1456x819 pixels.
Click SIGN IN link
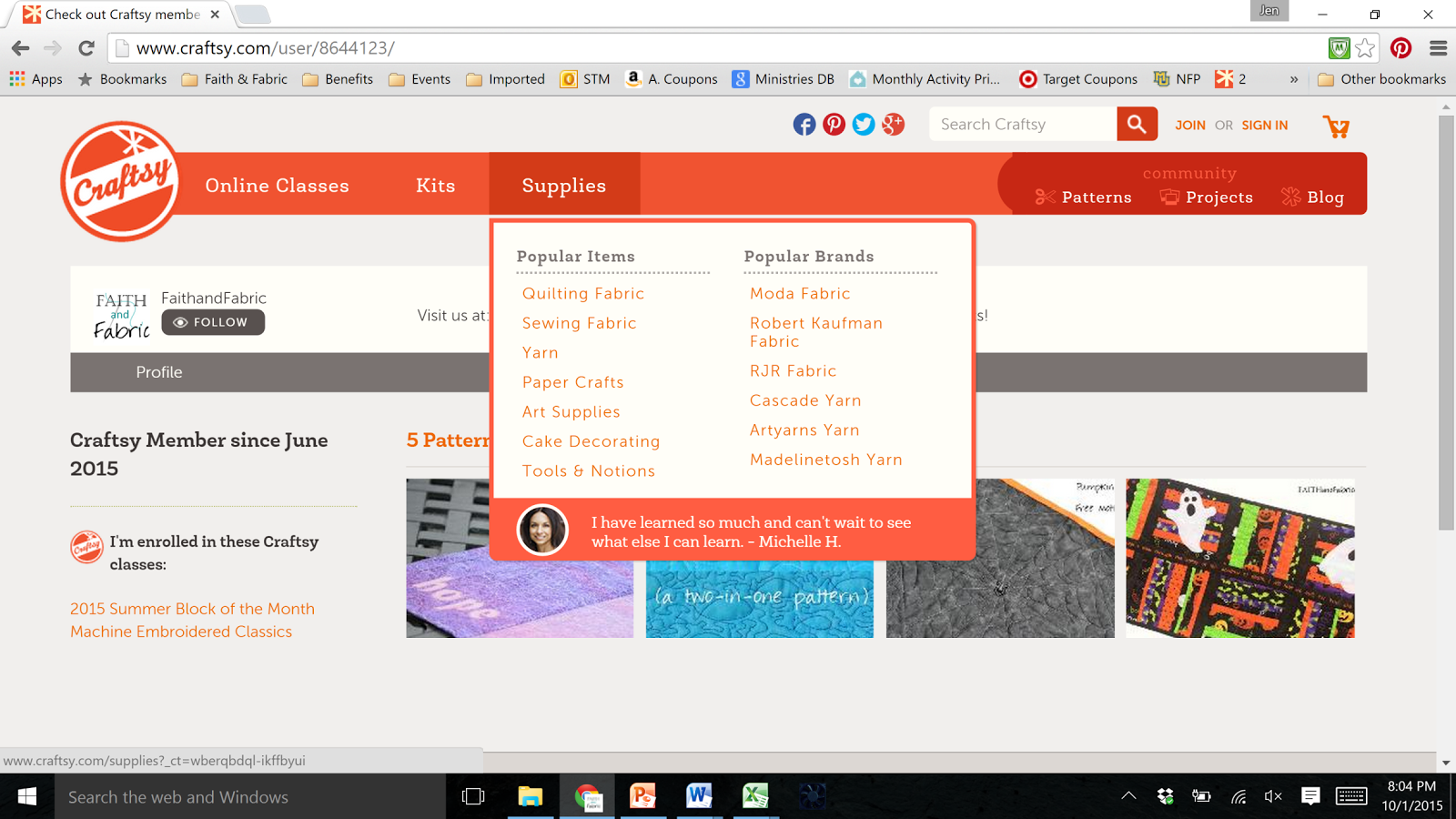pos(1265,125)
